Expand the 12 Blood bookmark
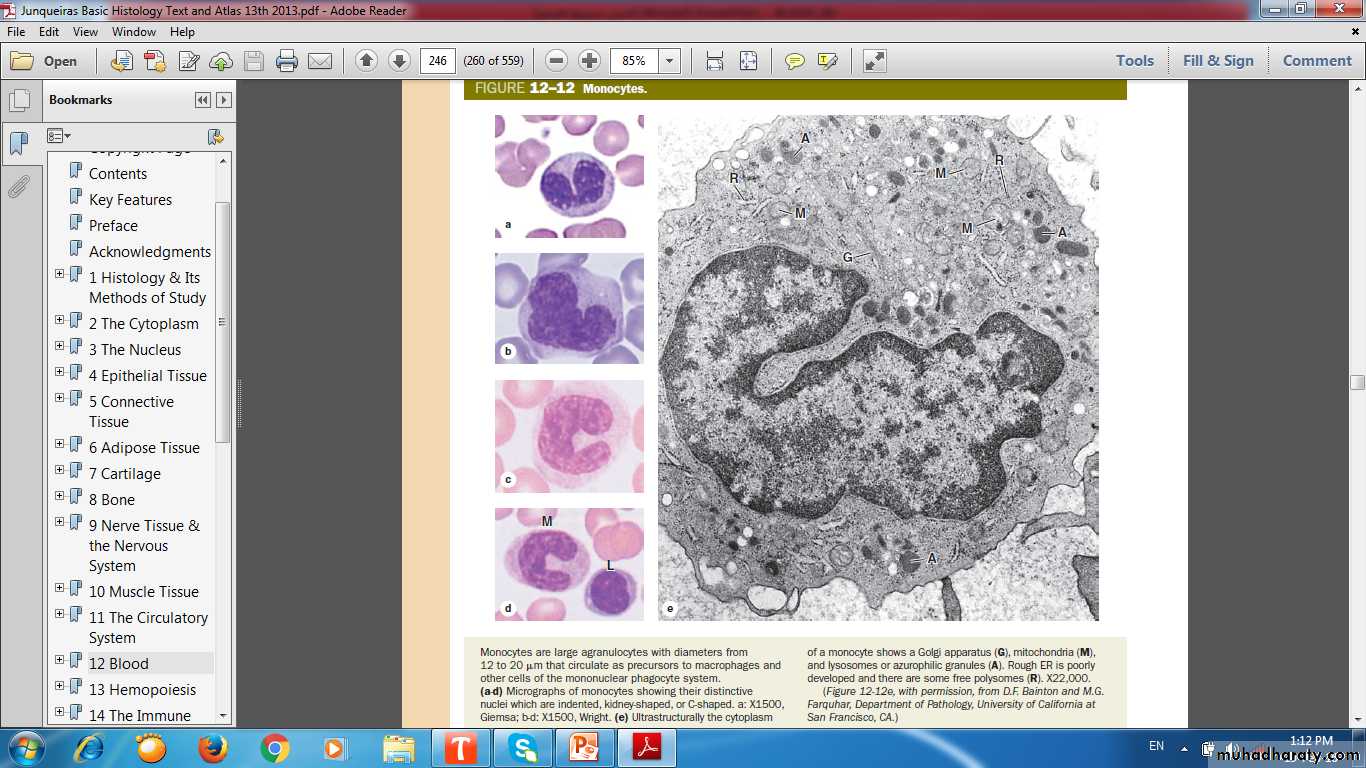This screenshot has width=1366, height=768. click(59, 660)
